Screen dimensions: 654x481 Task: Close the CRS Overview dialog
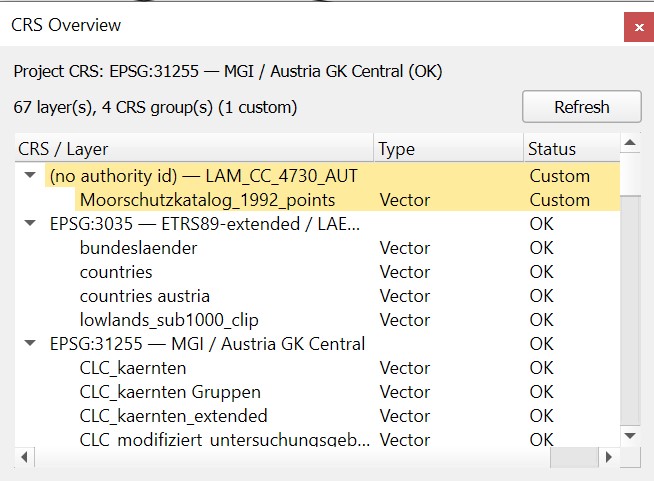[639, 27]
